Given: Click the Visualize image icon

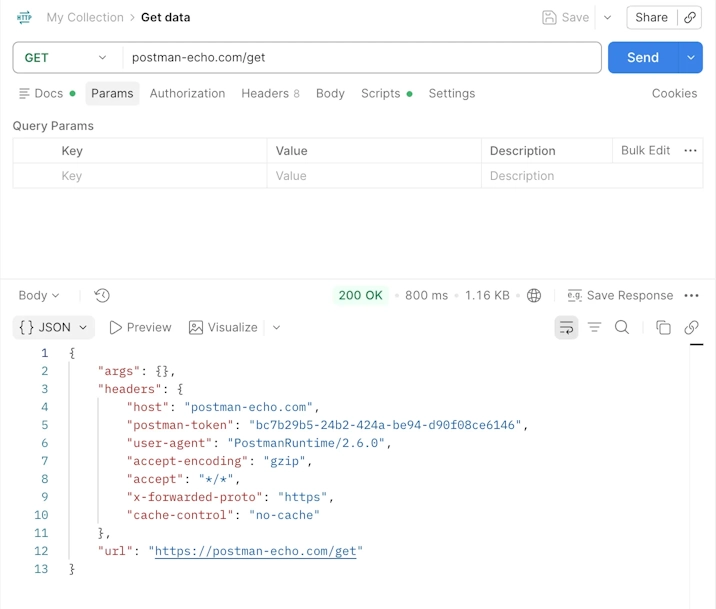Looking at the screenshot, I should pyautogui.click(x=196, y=327).
